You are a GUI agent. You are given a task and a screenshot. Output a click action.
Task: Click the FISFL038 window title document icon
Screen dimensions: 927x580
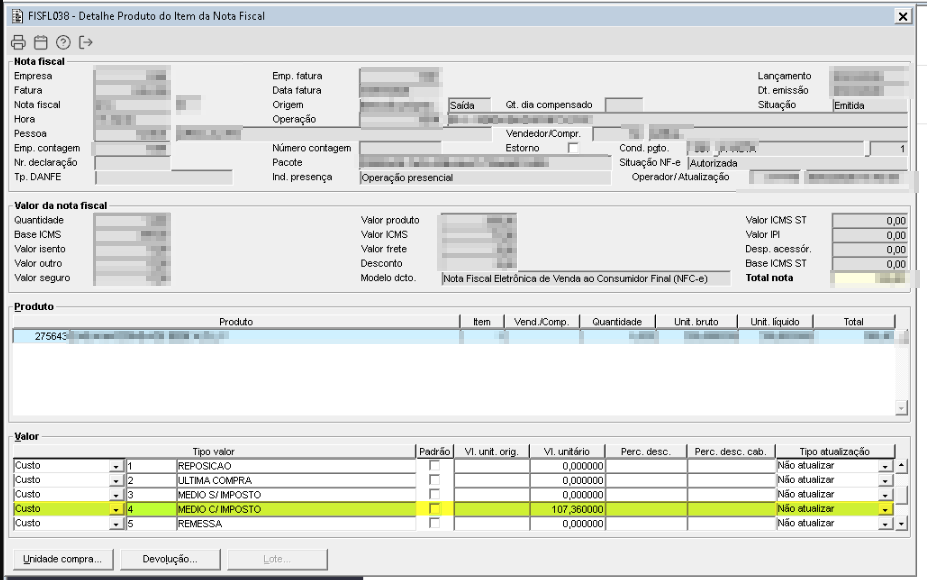18,16
